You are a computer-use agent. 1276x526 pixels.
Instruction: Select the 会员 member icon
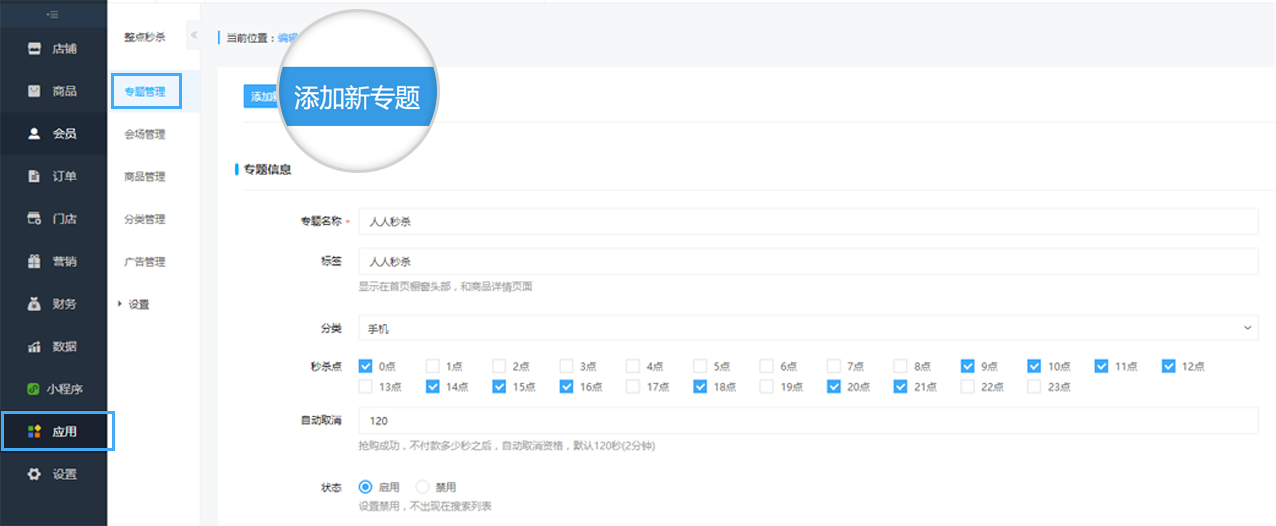[34, 133]
